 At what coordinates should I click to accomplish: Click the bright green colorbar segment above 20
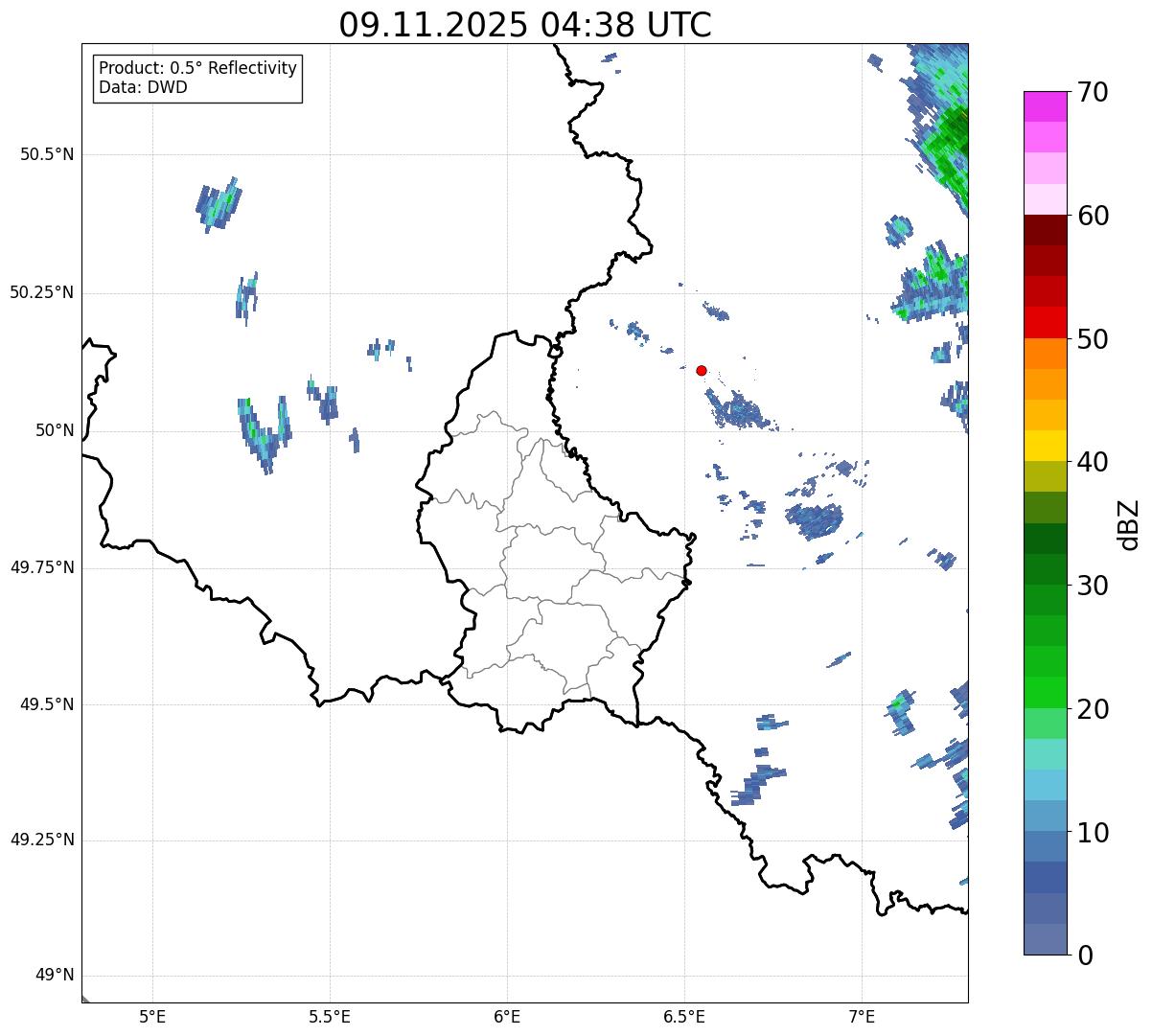[1046, 692]
